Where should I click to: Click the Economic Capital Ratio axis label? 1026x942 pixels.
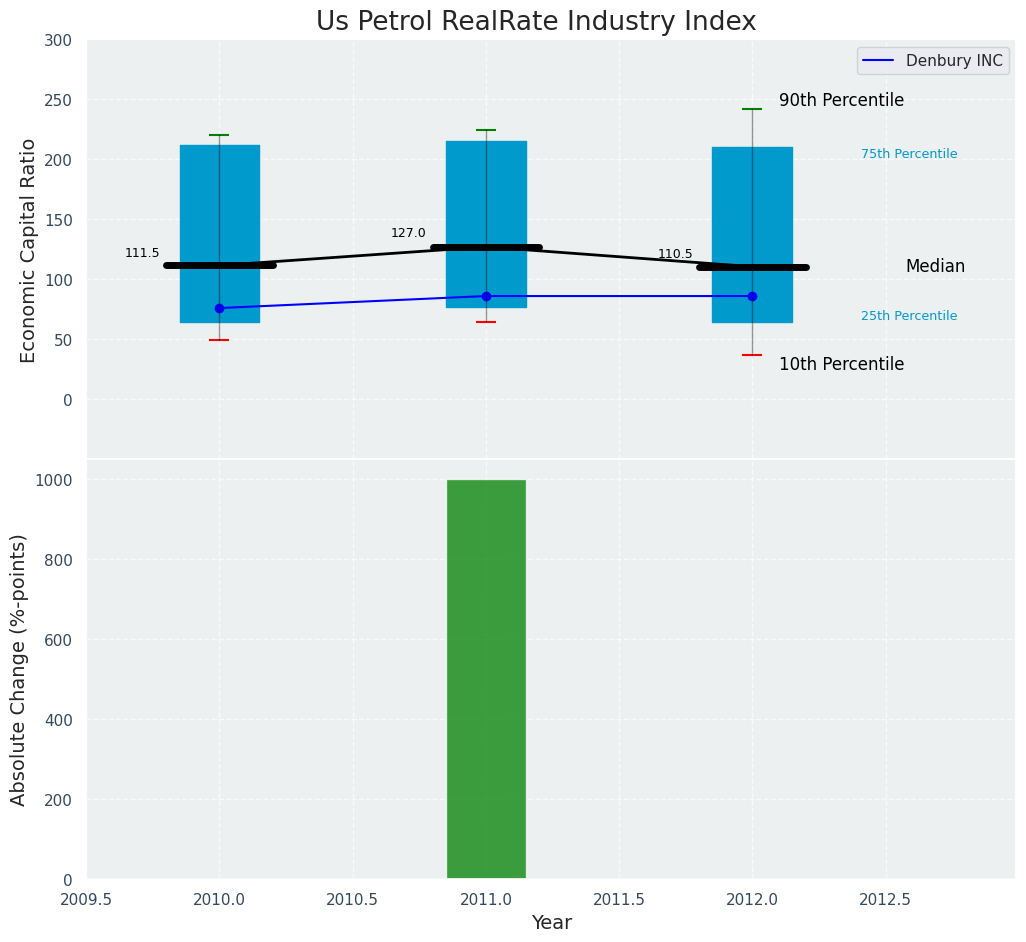tap(28, 250)
